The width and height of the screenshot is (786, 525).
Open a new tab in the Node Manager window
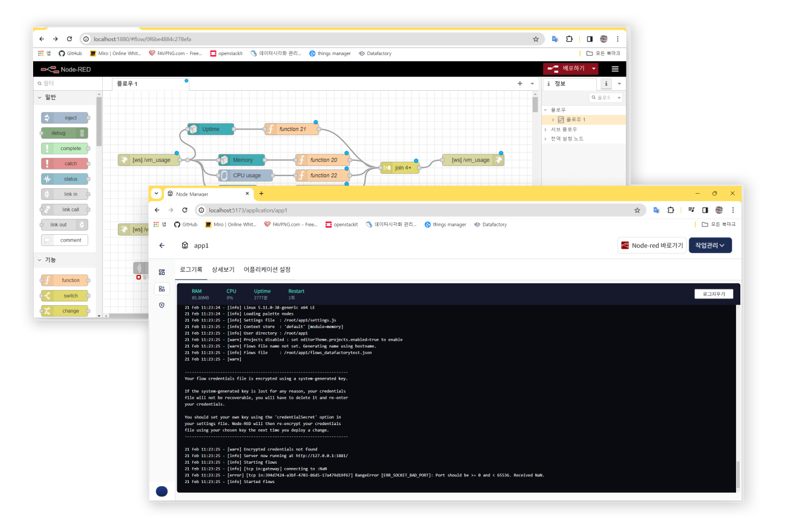click(261, 194)
